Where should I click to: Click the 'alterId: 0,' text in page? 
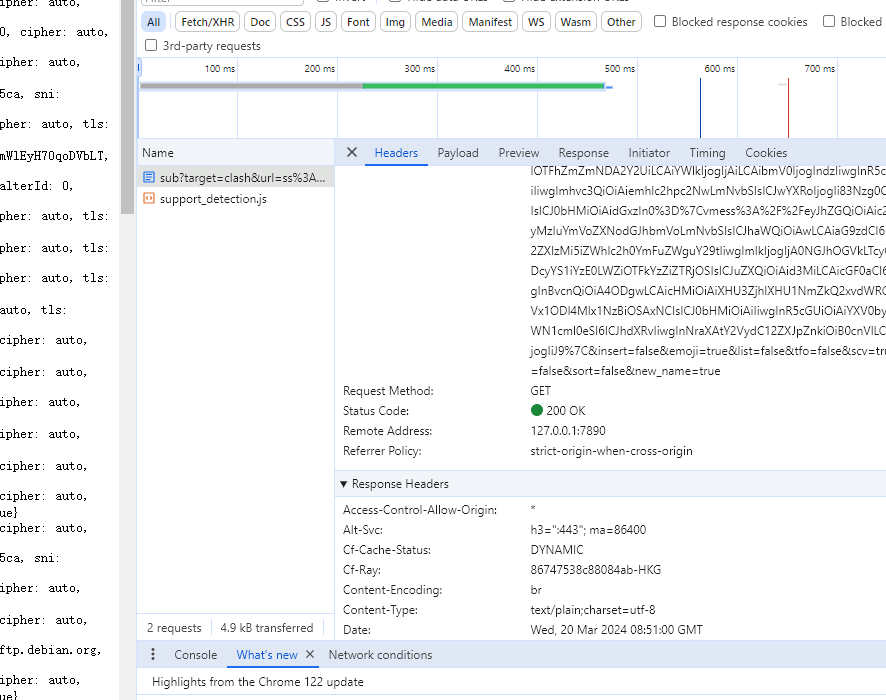37,186
